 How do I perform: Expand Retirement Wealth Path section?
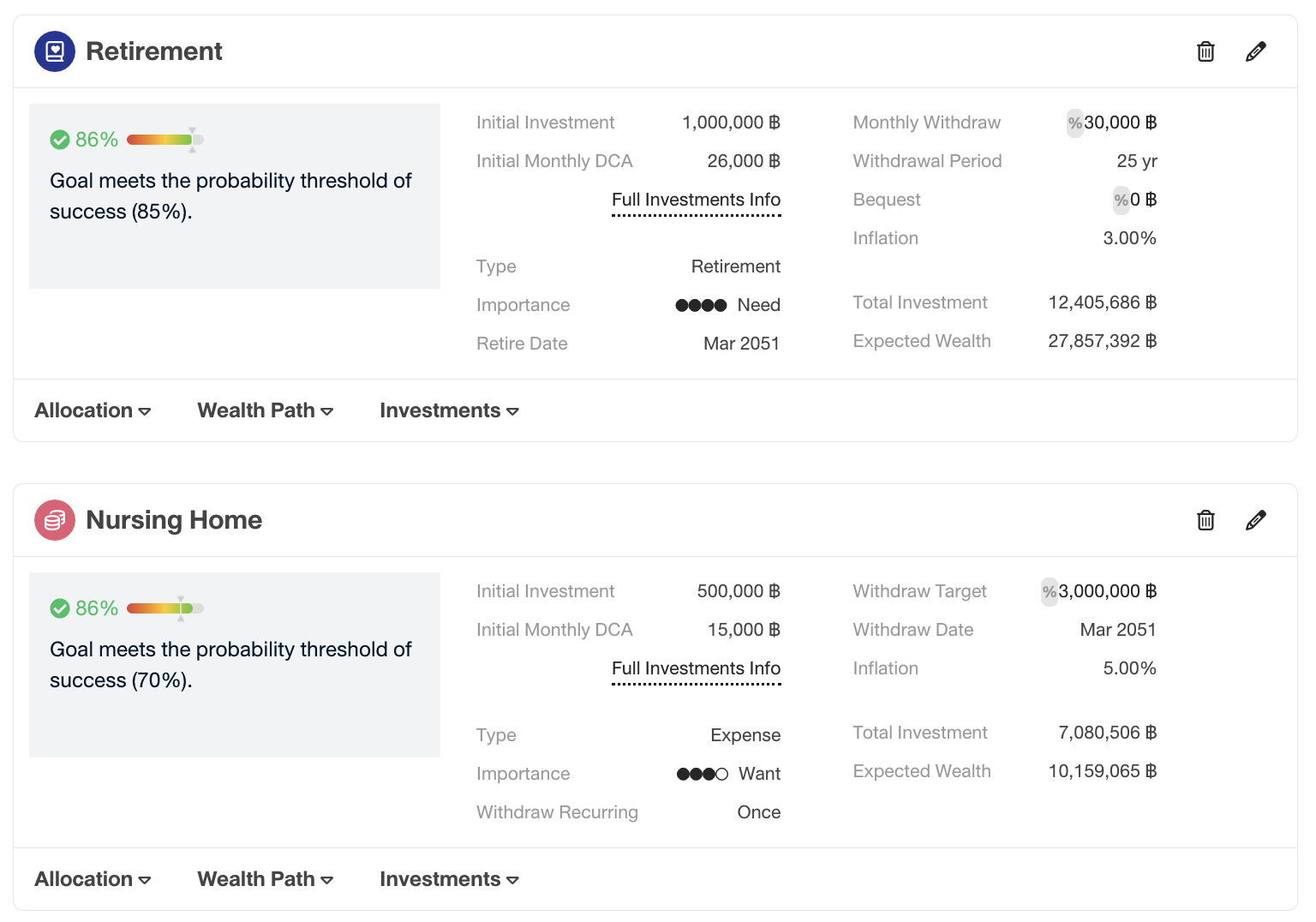pos(265,410)
